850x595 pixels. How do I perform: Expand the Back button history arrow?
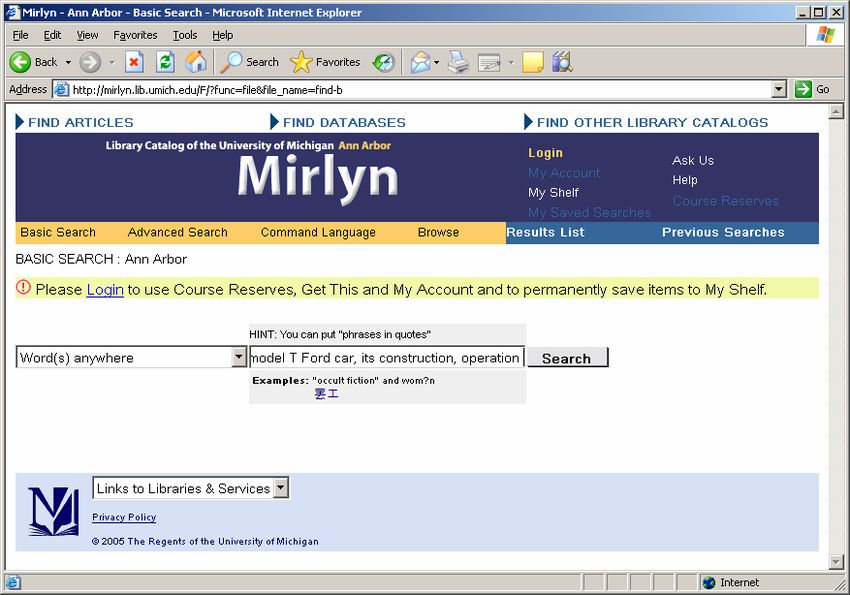tap(68, 62)
